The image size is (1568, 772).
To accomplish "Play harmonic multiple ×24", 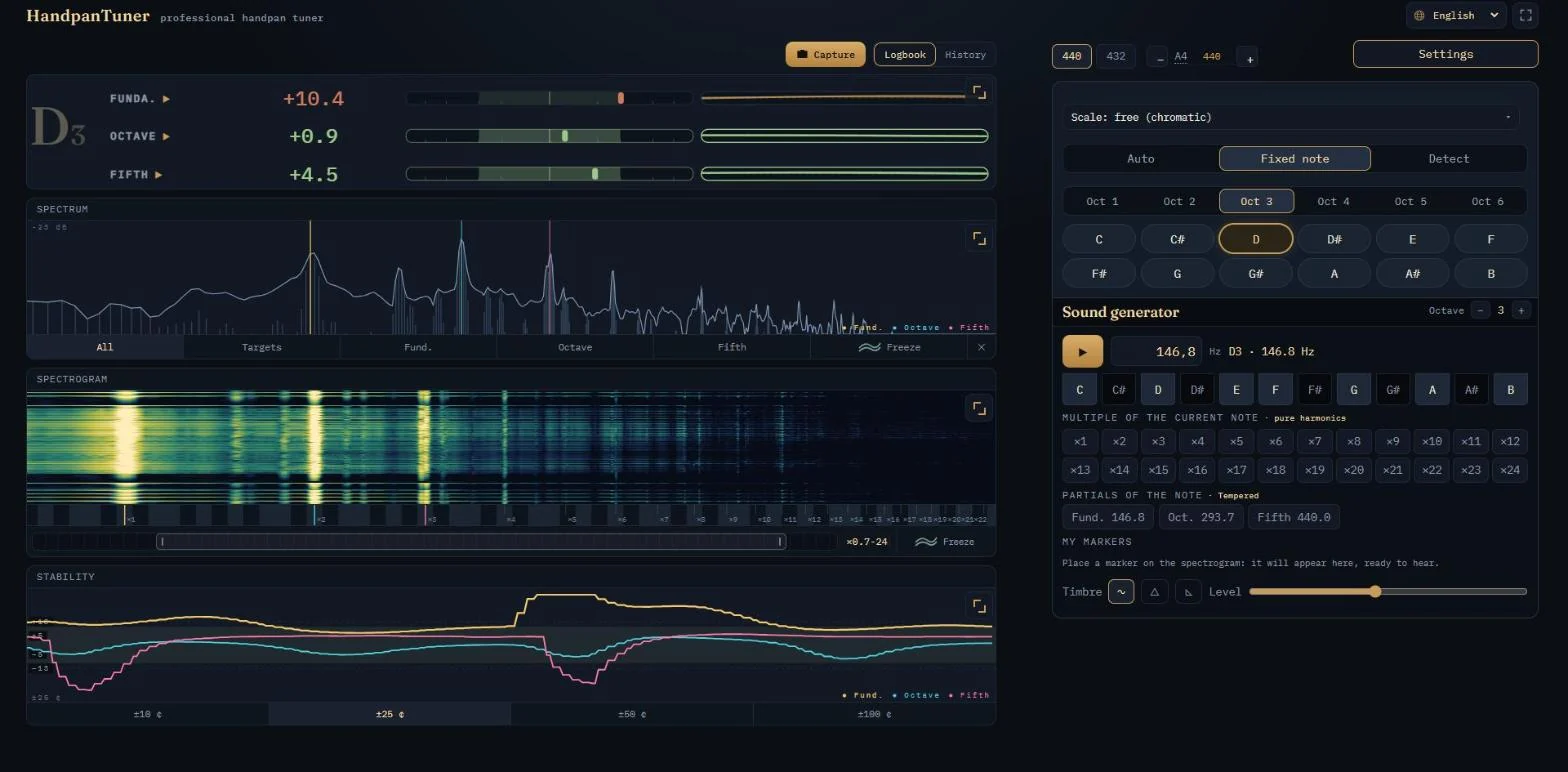I will click(1509, 470).
